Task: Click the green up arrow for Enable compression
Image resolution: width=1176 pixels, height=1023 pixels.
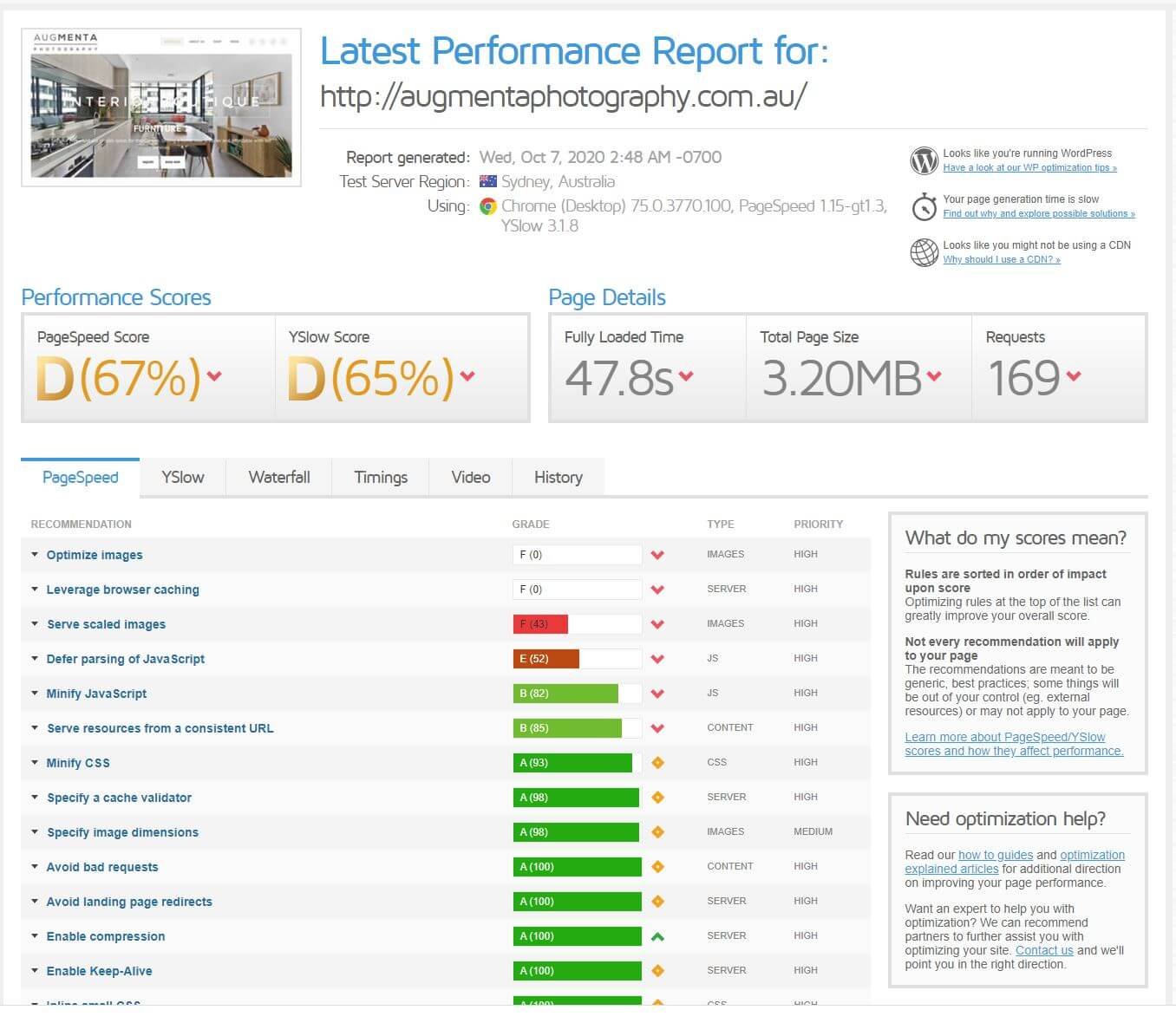Action: tap(657, 936)
